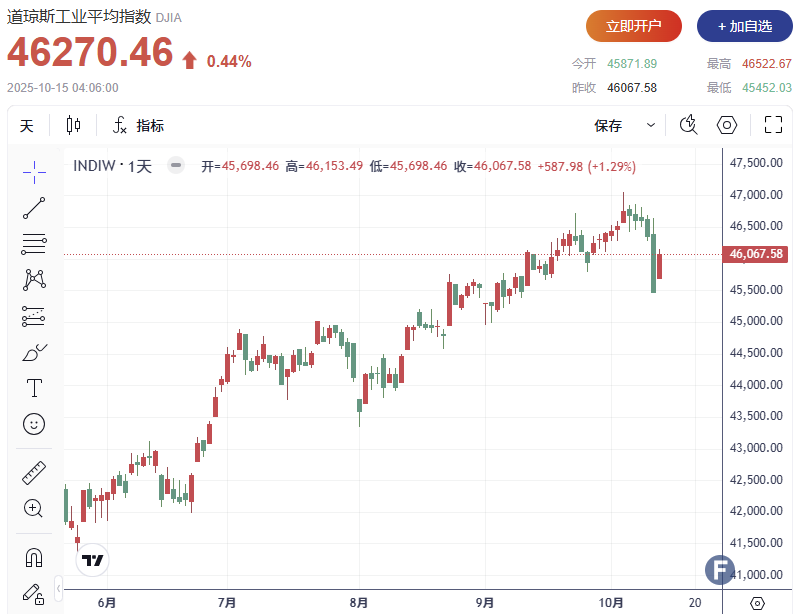The height and width of the screenshot is (614, 798).
Task: Collapse the INDIW legend indicator values
Action: 176,166
